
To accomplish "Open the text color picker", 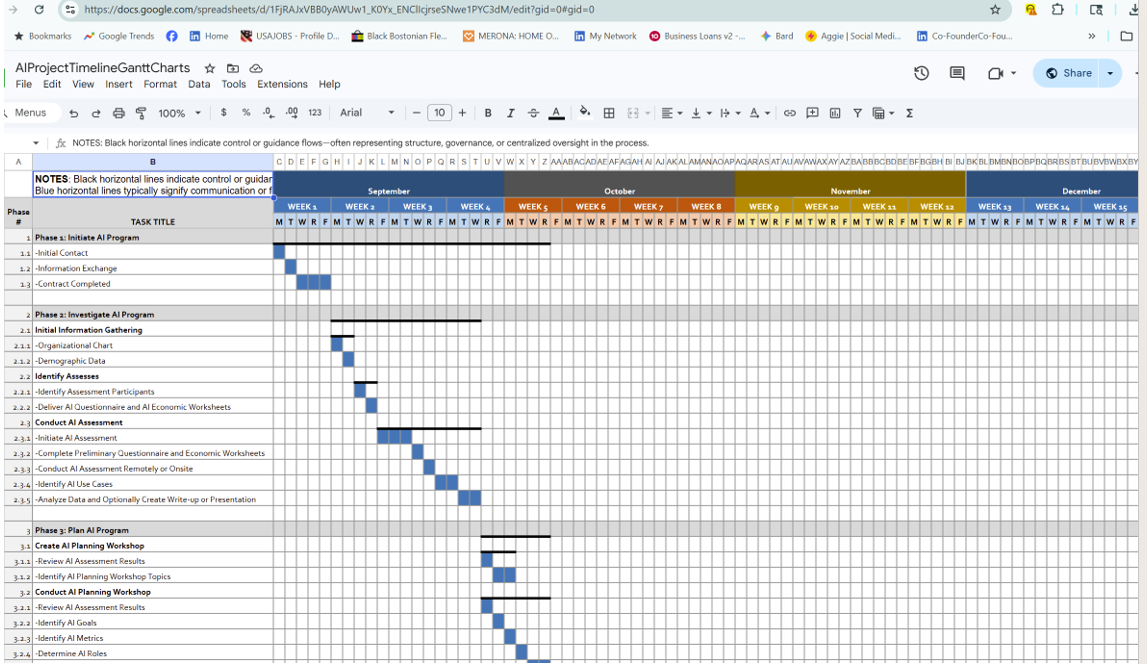I will coord(556,113).
